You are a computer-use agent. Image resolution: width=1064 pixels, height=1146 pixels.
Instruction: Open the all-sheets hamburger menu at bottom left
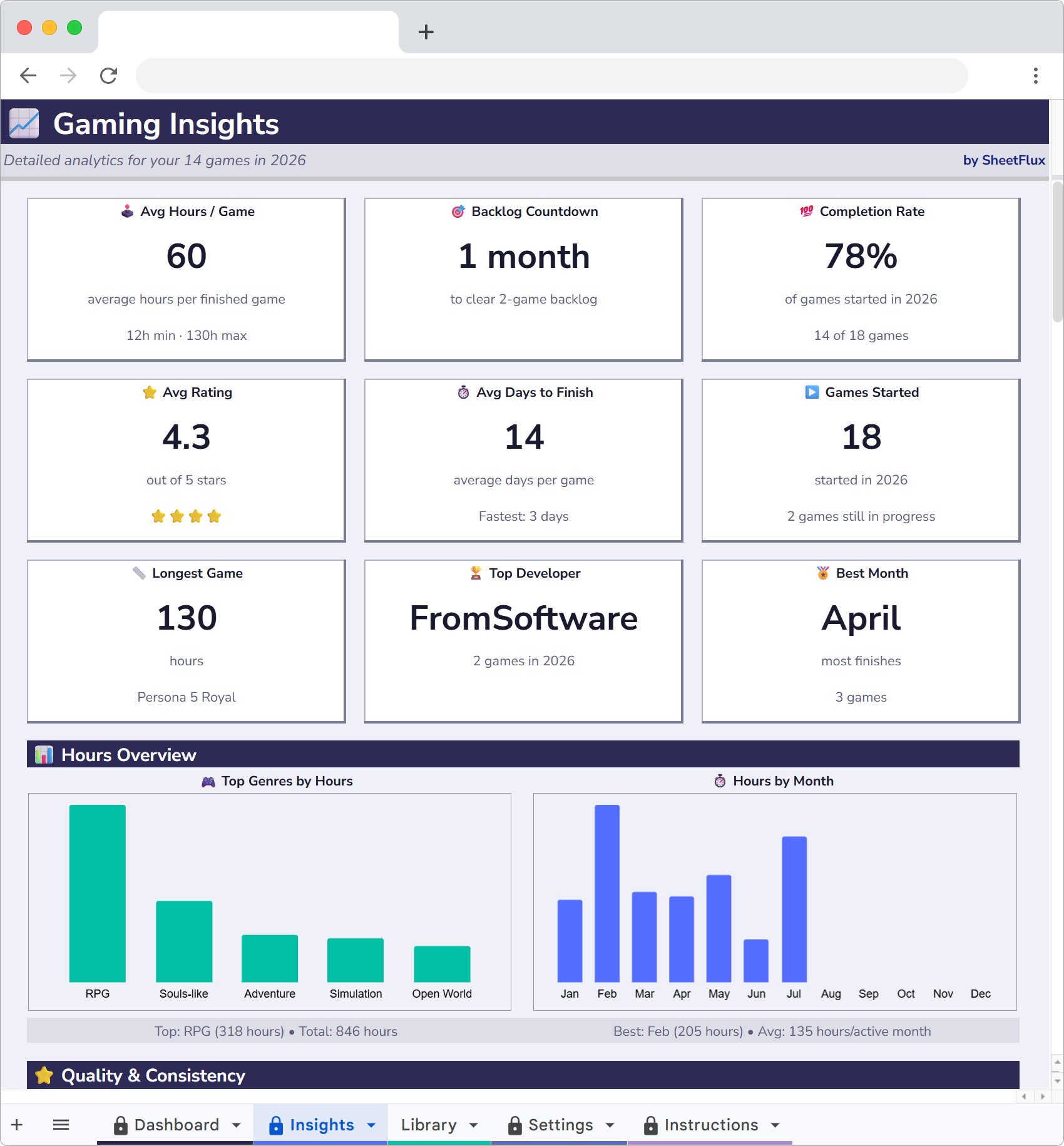[61, 1124]
